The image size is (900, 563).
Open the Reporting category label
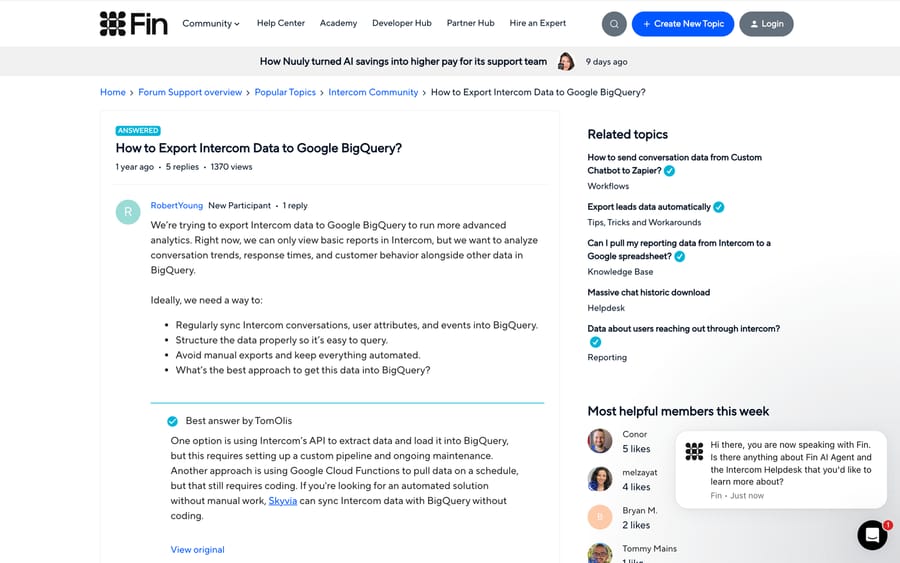[607, 357]
